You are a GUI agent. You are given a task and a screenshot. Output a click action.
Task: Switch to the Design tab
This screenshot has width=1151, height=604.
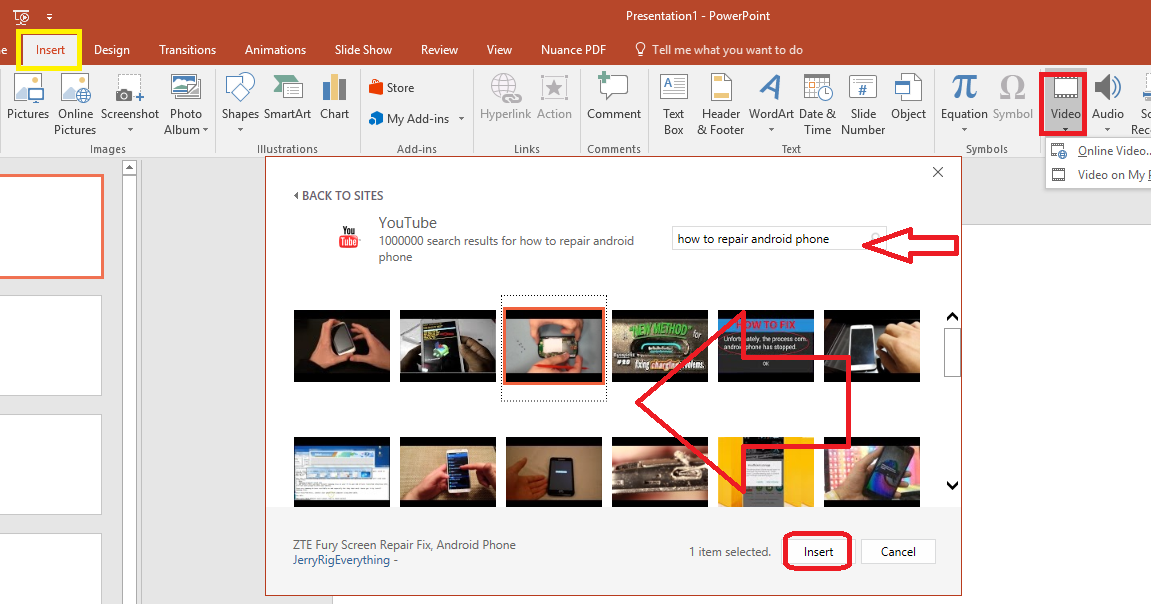coord(111,49)
